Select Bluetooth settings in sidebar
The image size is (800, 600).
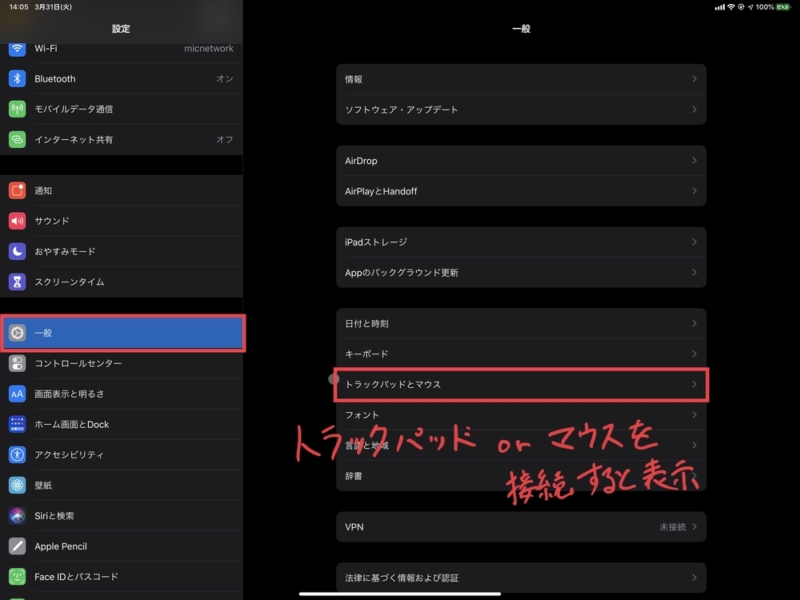point(121,79)
